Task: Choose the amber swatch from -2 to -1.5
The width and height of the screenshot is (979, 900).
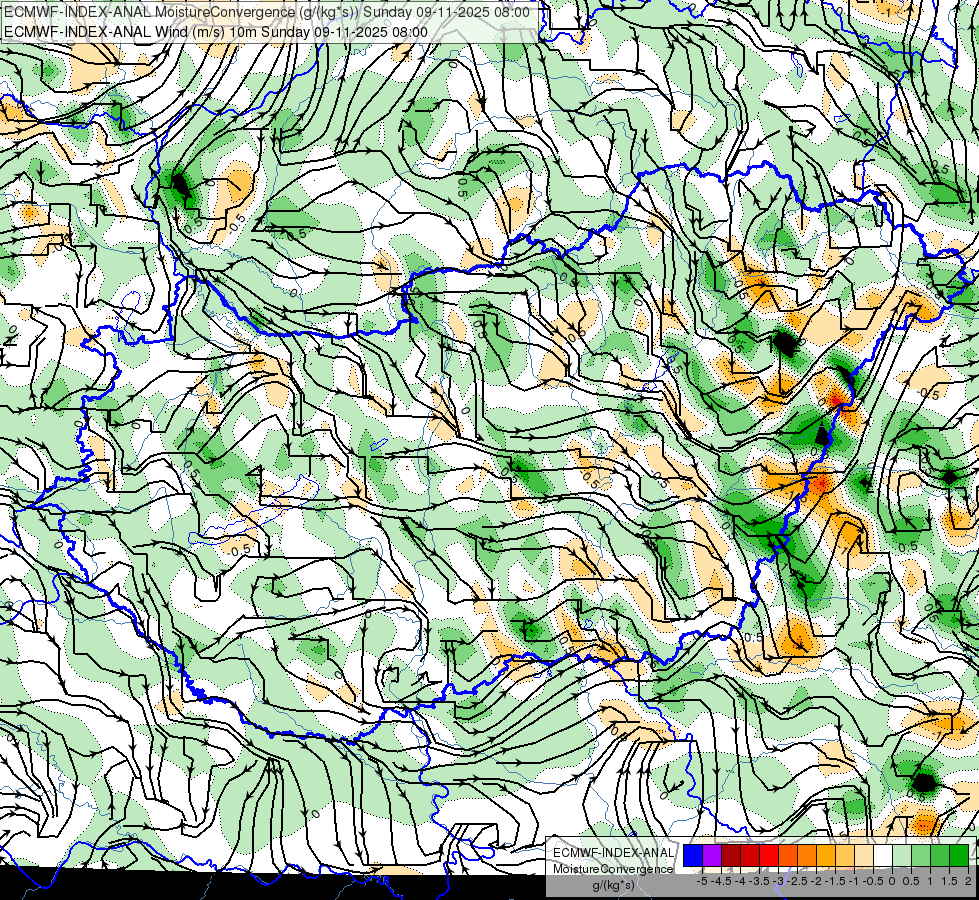Action: 826,855
